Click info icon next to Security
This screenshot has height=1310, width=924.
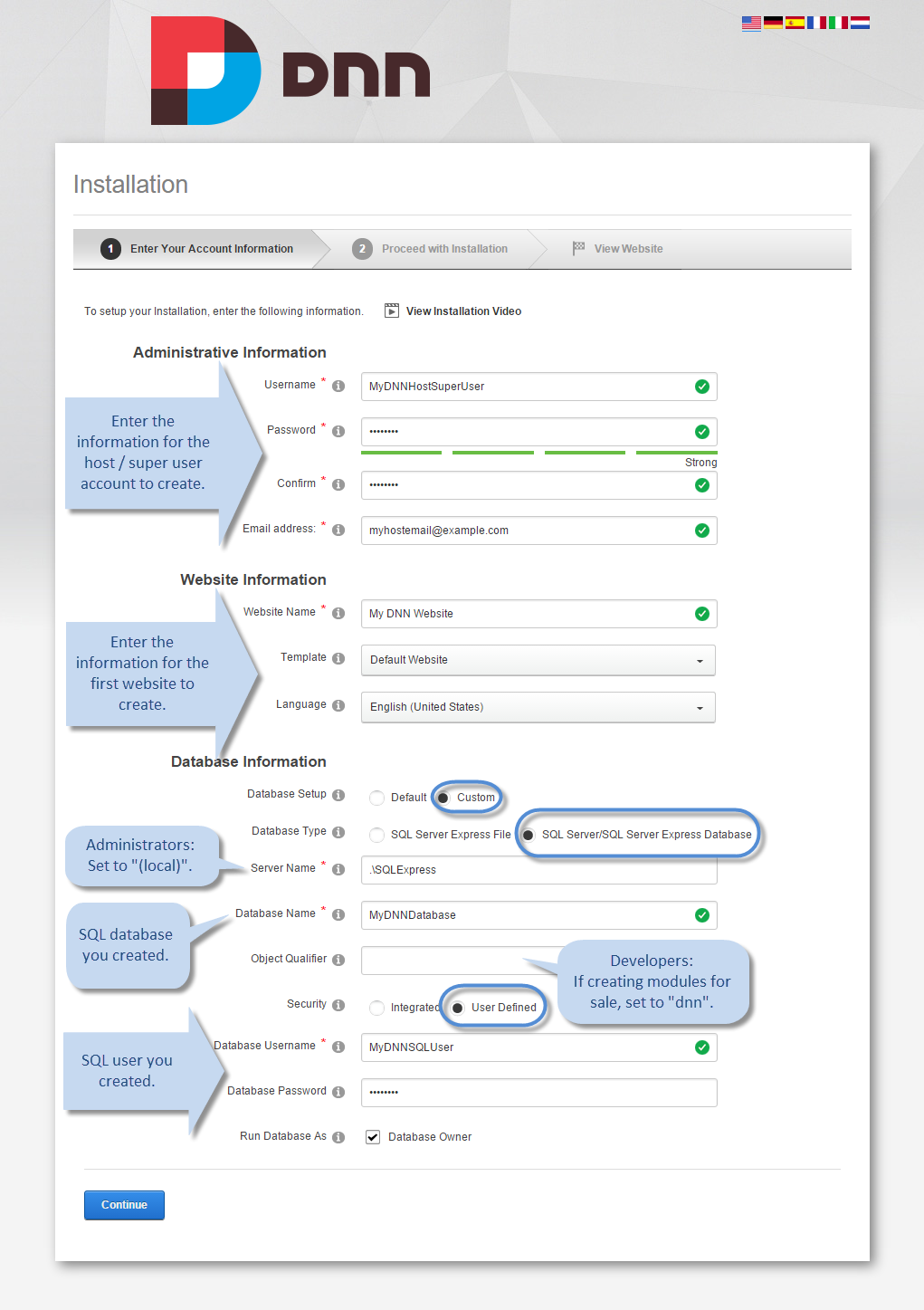[338, 1005]
